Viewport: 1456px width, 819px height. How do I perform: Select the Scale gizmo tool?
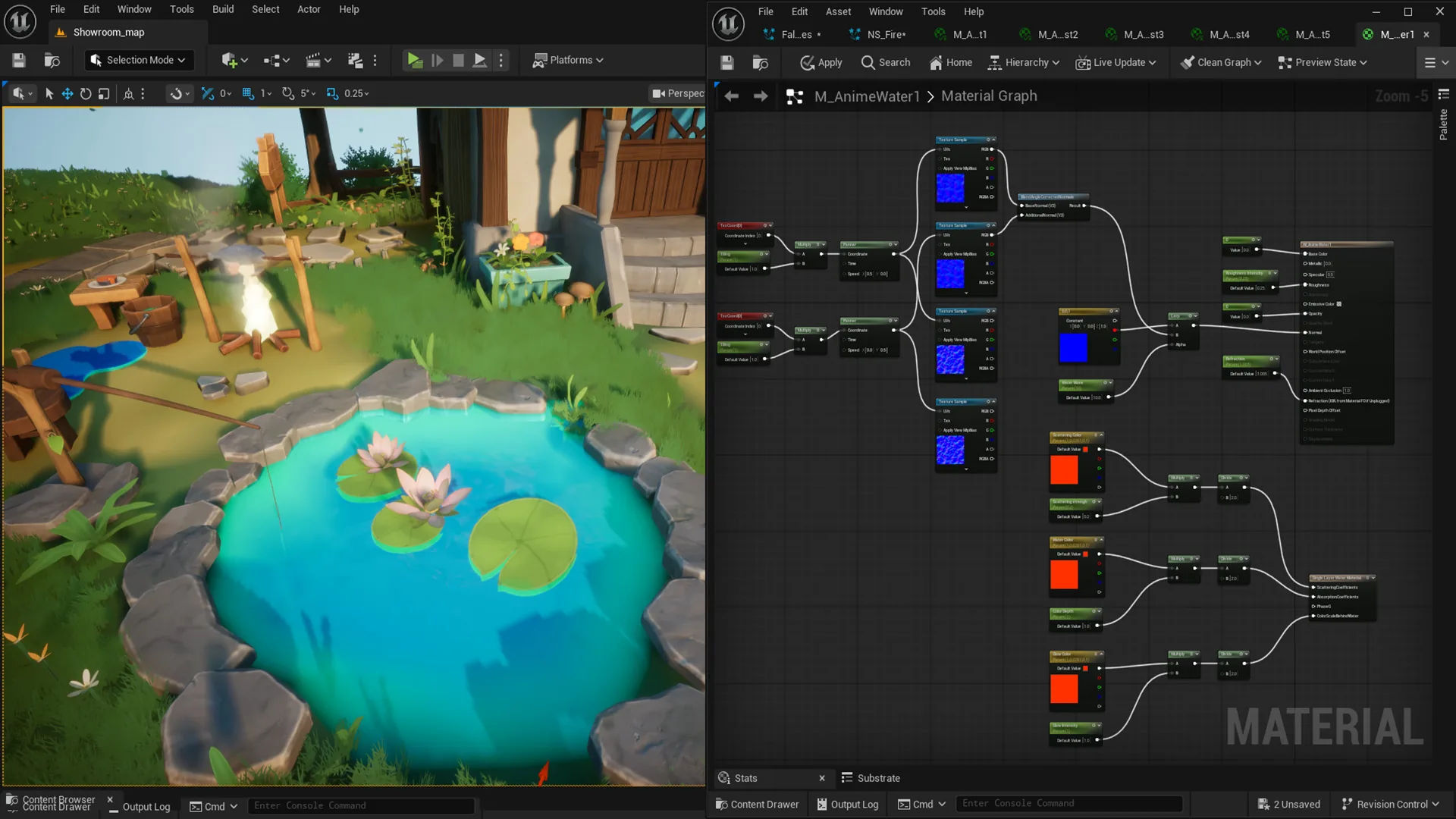[x=104, y=93]
